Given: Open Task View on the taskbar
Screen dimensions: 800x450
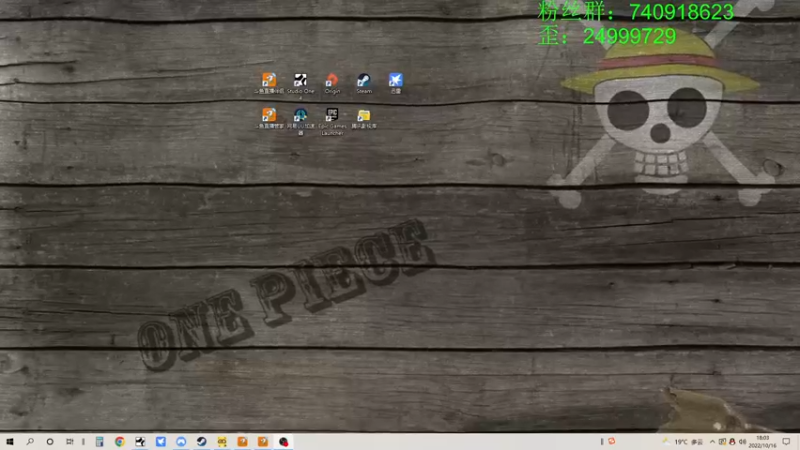Looking at the screenshot, I should 69,441.
